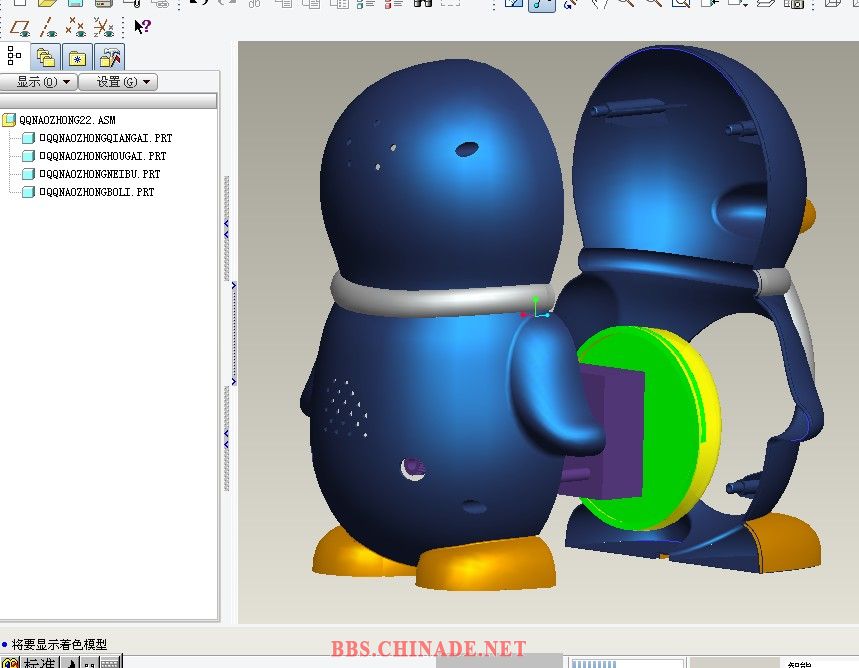Click the part icon beside QQNAOZHONGNEIBU.PRT
Screen dimensions: 859x668
(28, 174)
